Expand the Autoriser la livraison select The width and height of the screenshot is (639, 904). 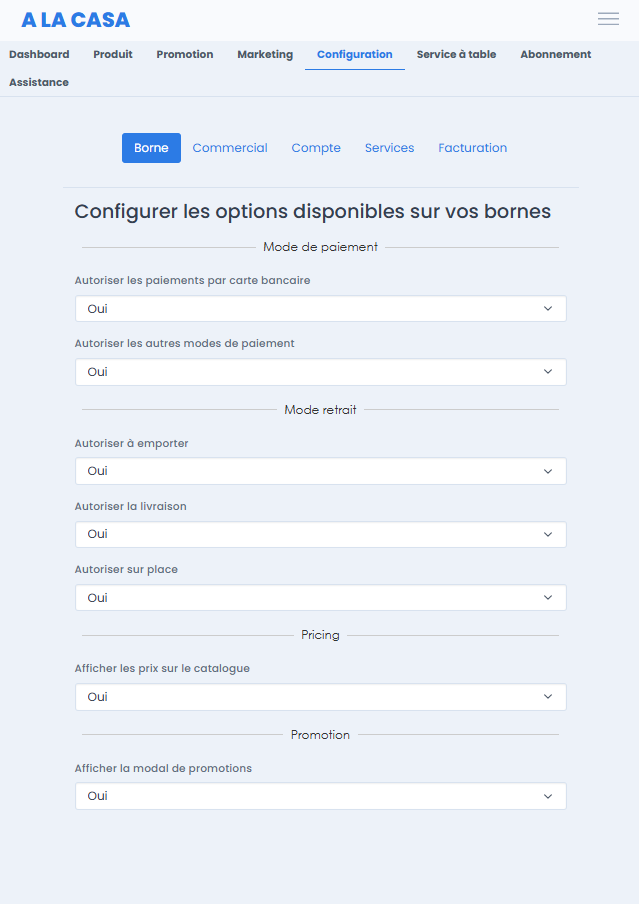[321, 534]
